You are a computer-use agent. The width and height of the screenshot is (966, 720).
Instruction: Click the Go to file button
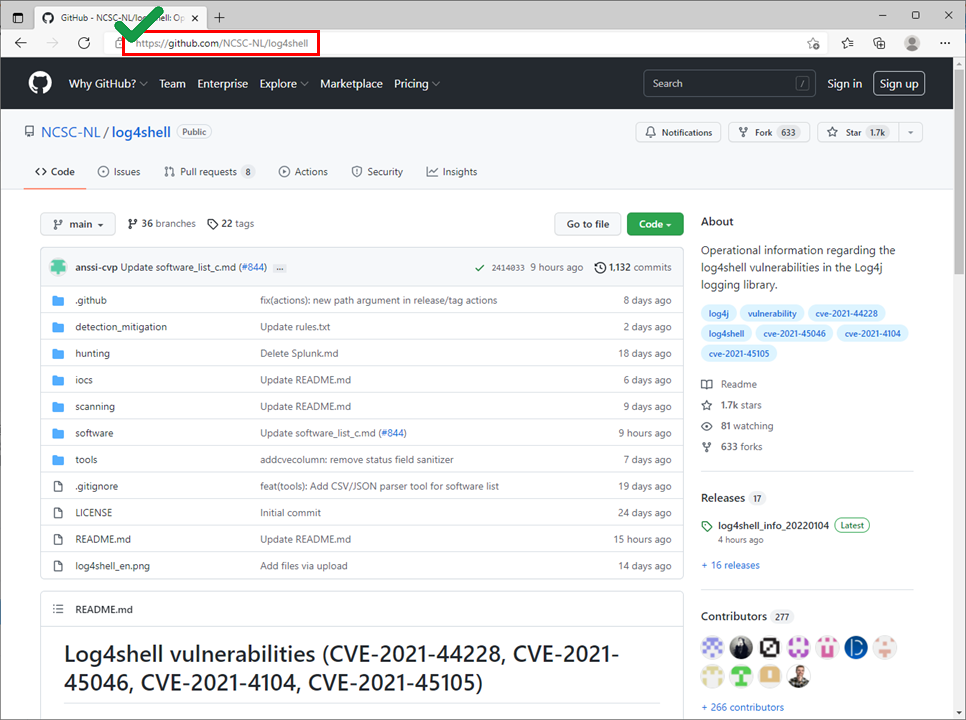[x=588, y=224]
